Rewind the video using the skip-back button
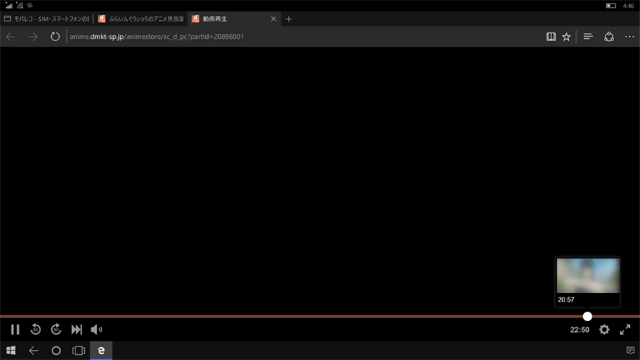 click(36, 329)
